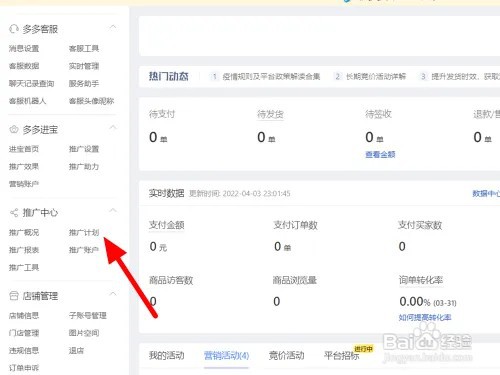The image size is (500, 375).
Task: Click the 多多客服 headset icon
Action: point(14,29)
